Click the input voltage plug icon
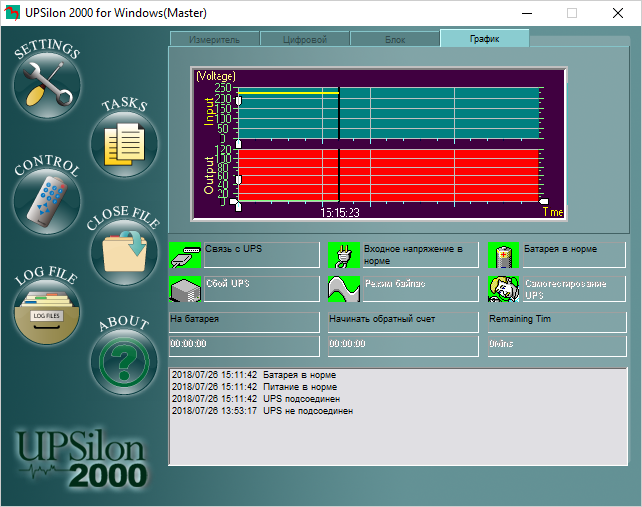The height and width of the screenshot is (507, 642). (344, 256)
